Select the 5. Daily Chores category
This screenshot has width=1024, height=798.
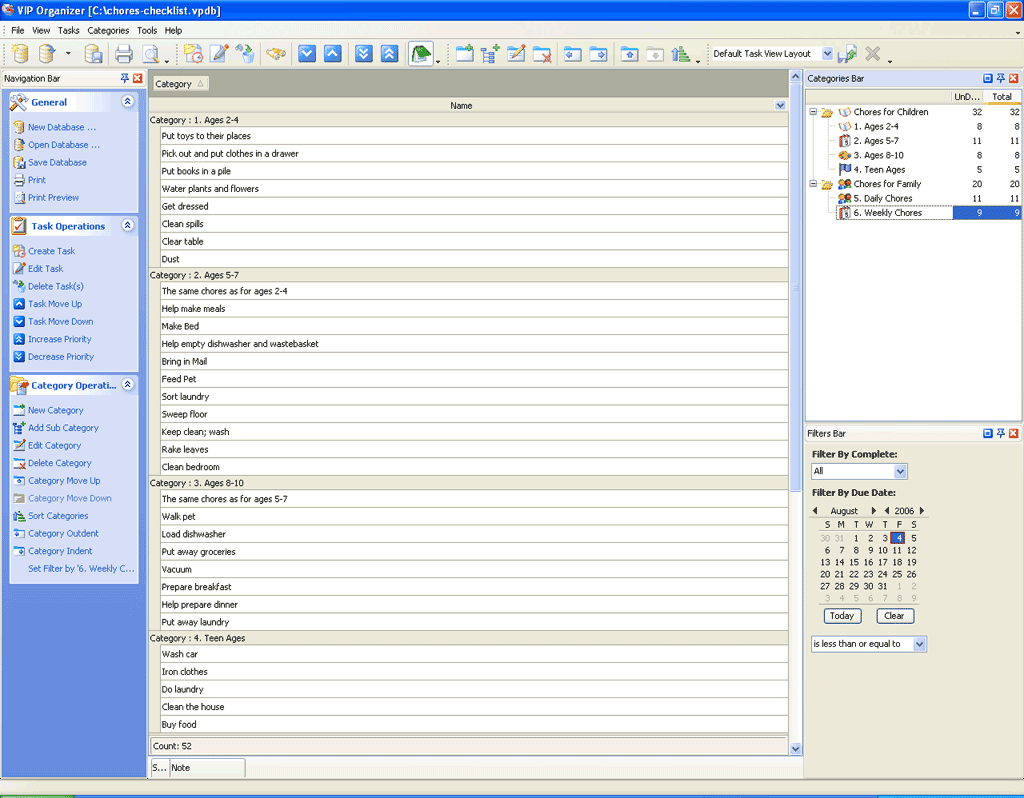point(882,198)
